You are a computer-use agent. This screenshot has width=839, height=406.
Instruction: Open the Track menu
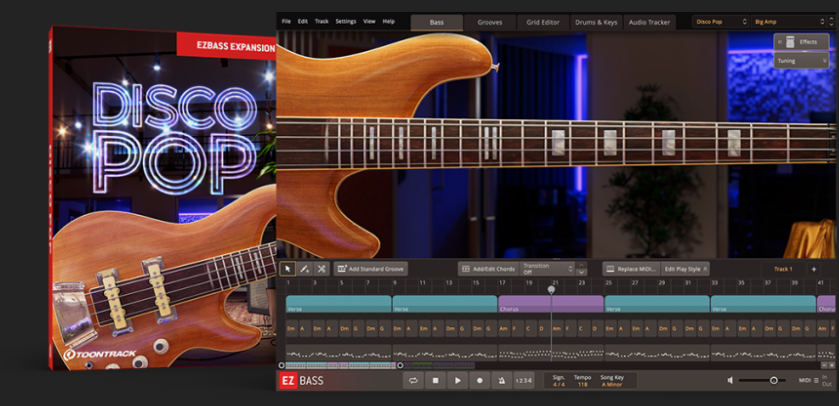322,21
